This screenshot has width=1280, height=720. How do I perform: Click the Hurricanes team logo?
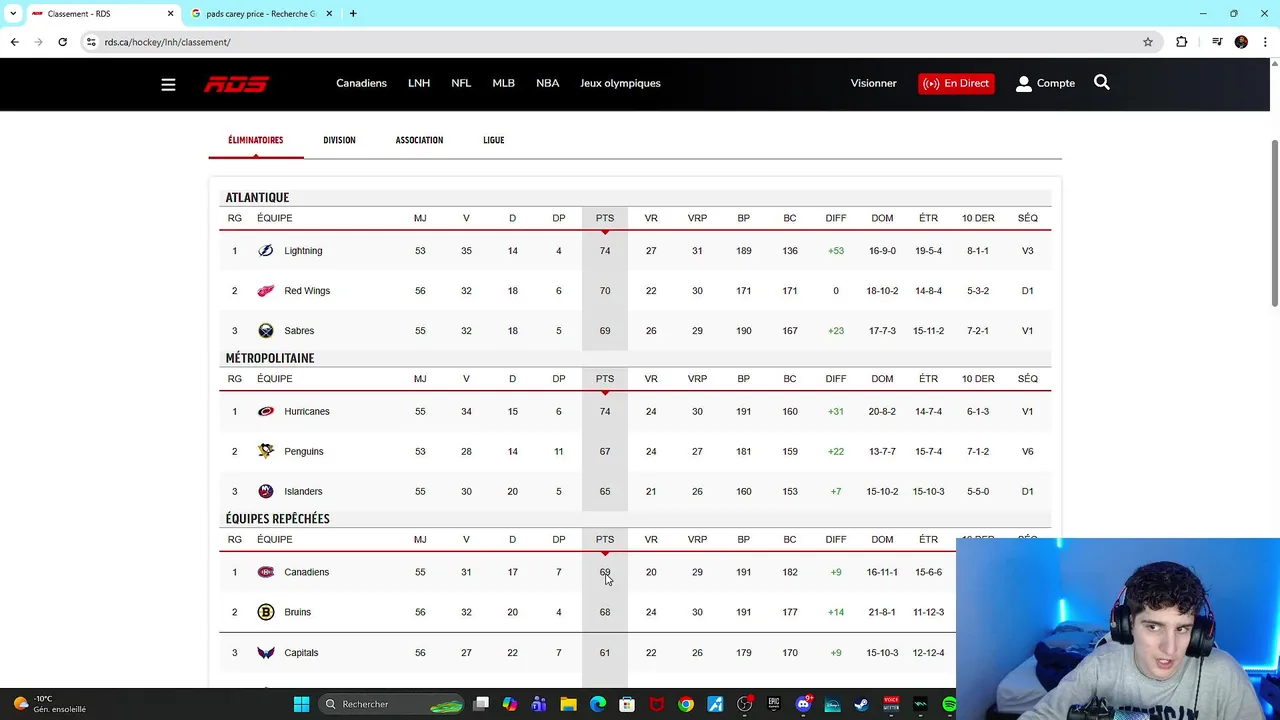coord(265,411)
